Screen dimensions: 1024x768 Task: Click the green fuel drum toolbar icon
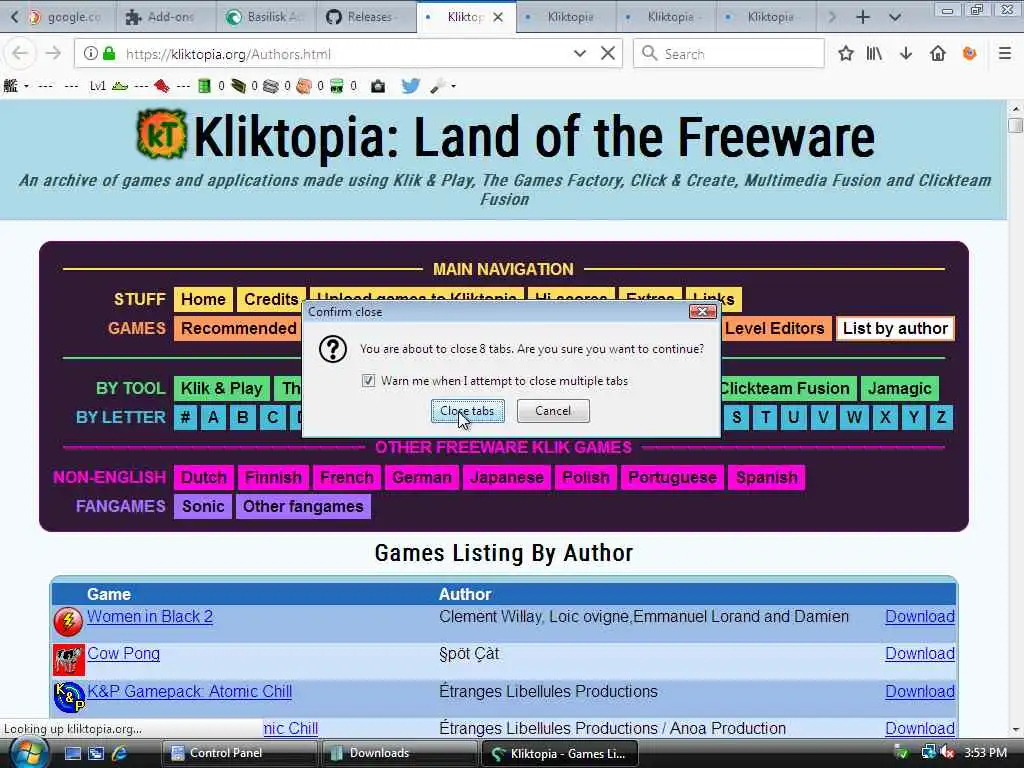pos(204,86)
